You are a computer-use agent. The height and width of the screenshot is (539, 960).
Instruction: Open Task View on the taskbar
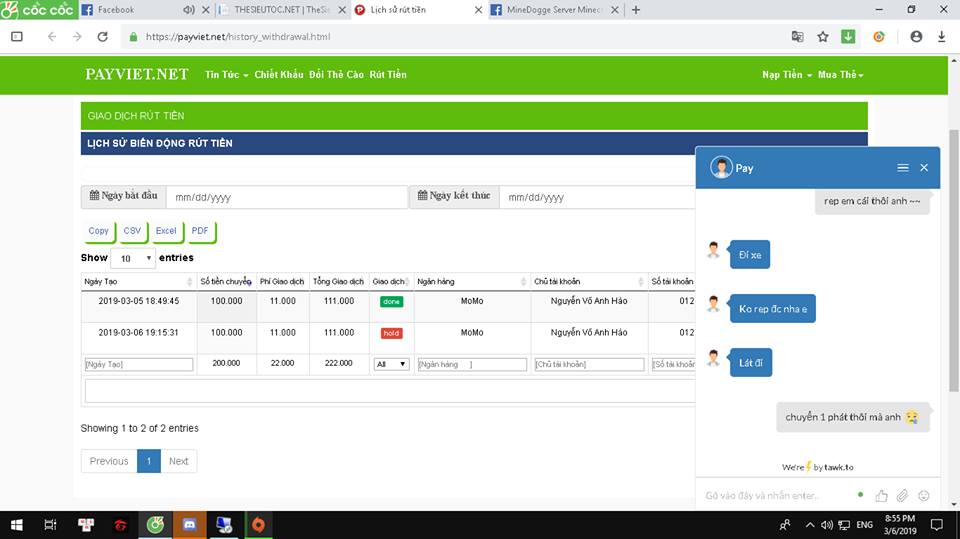(x=51, y=525)
